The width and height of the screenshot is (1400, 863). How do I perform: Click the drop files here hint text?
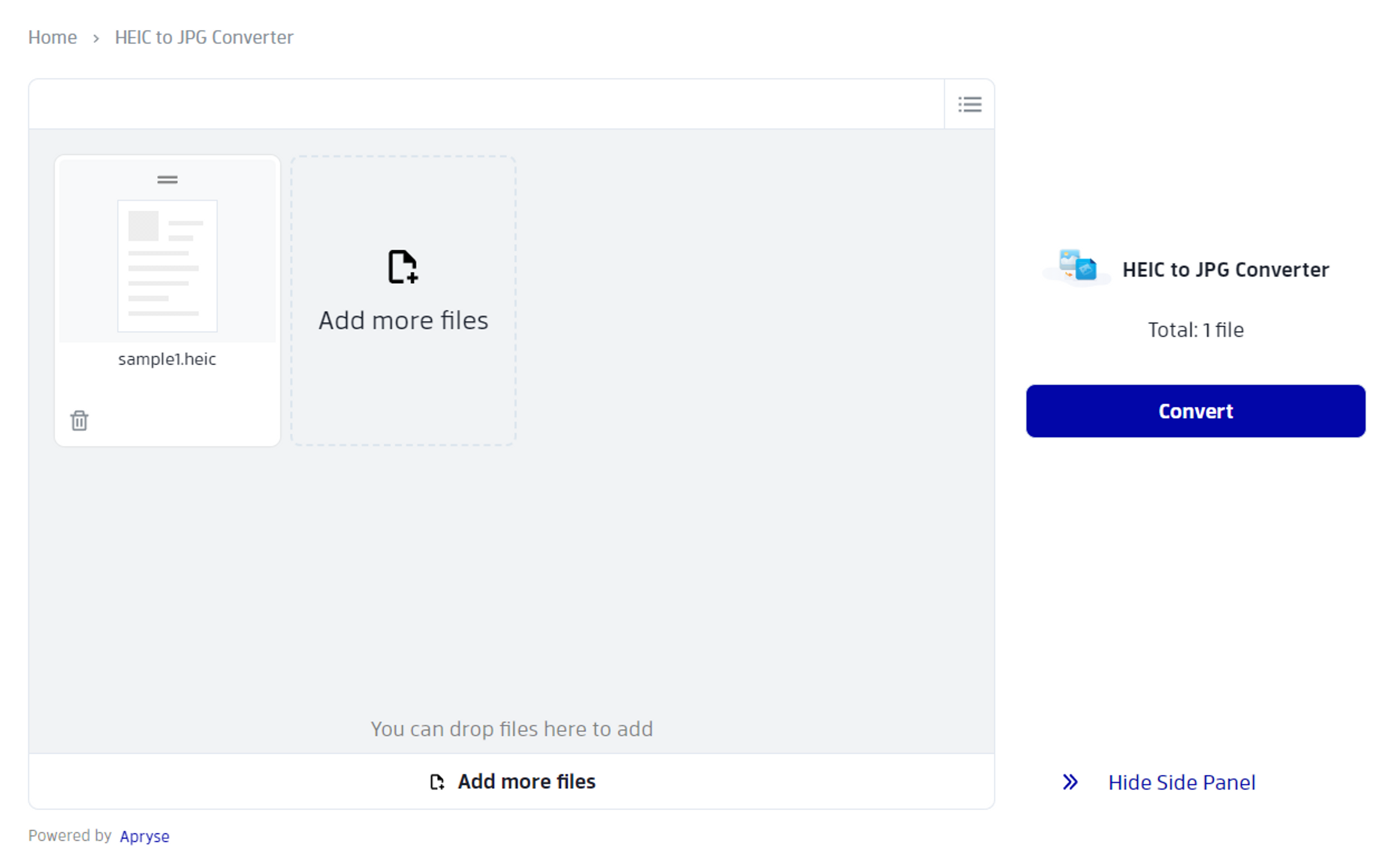pos(512,729)
